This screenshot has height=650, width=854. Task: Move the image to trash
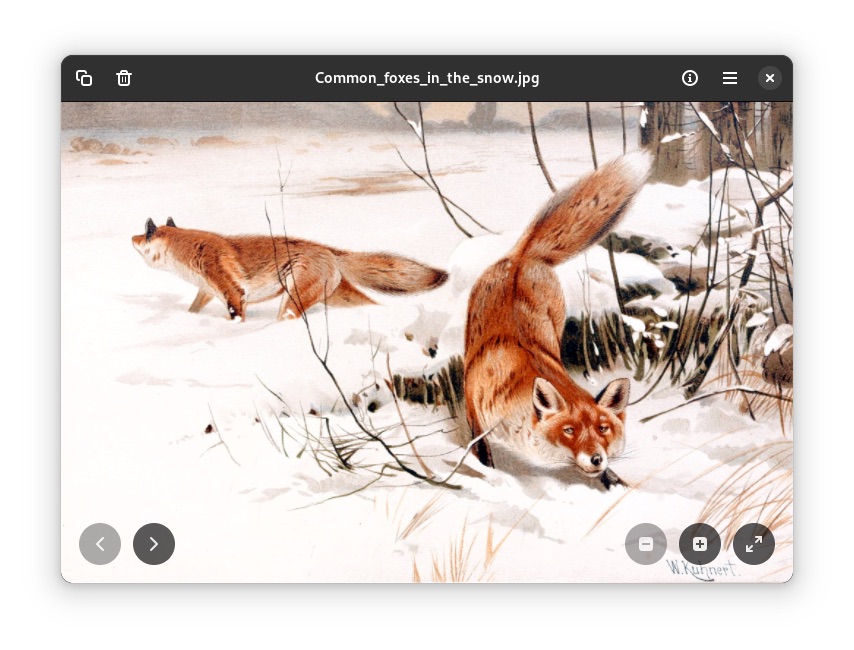[x=124, y=78]
